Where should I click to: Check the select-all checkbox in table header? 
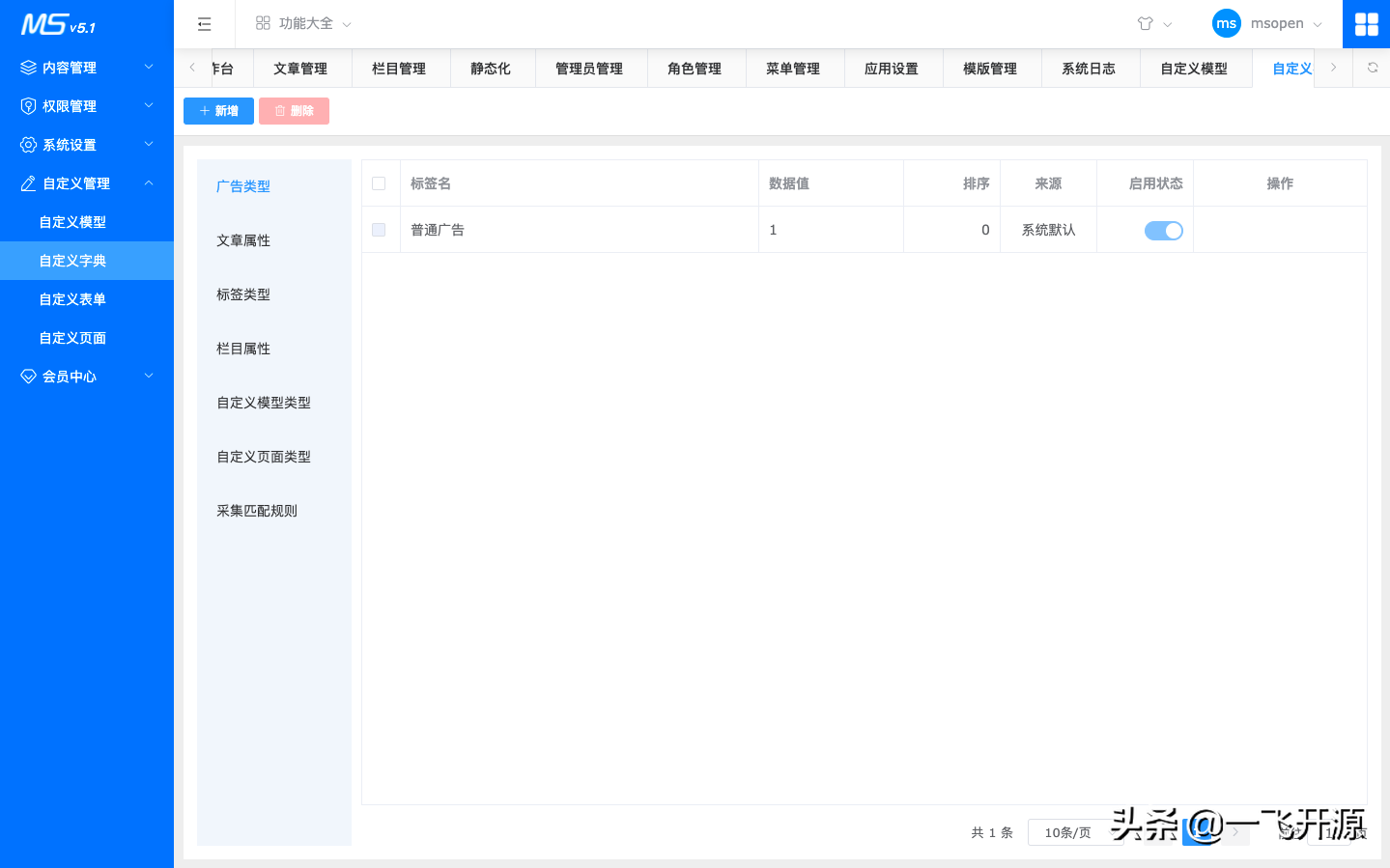pyautogui.click(x=378, y=182)
